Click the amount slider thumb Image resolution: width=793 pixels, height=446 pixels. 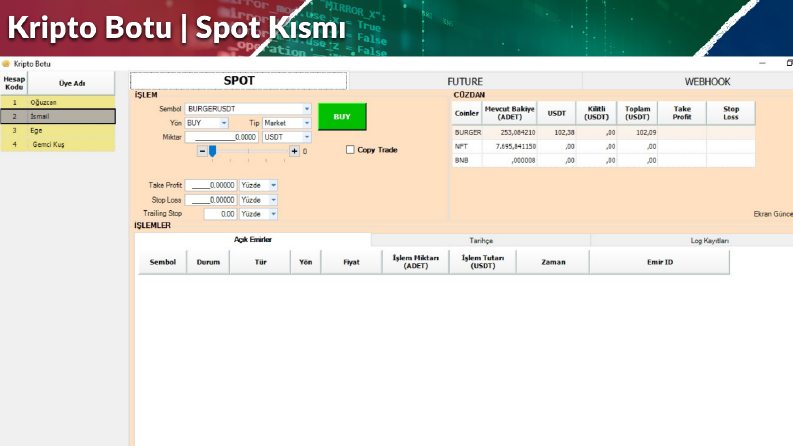coord(212,151)
